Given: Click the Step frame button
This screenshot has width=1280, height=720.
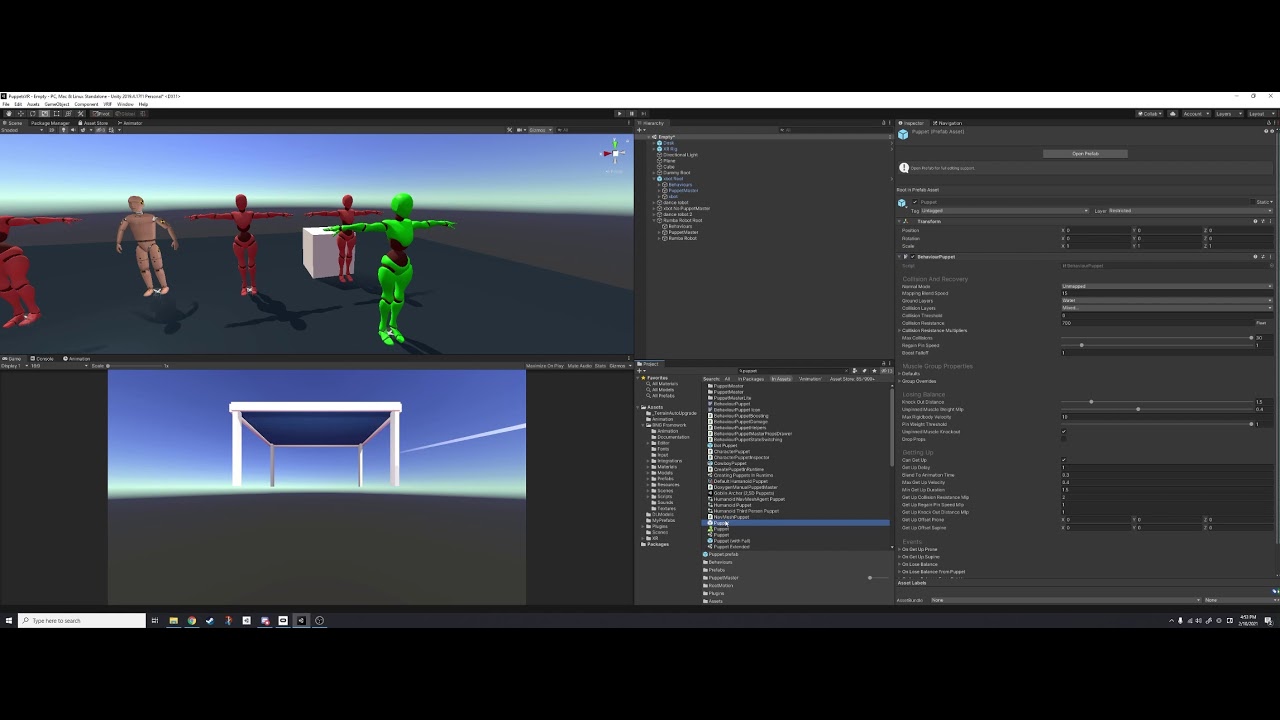Looking at the screenshot, I should tap(644, 114).
